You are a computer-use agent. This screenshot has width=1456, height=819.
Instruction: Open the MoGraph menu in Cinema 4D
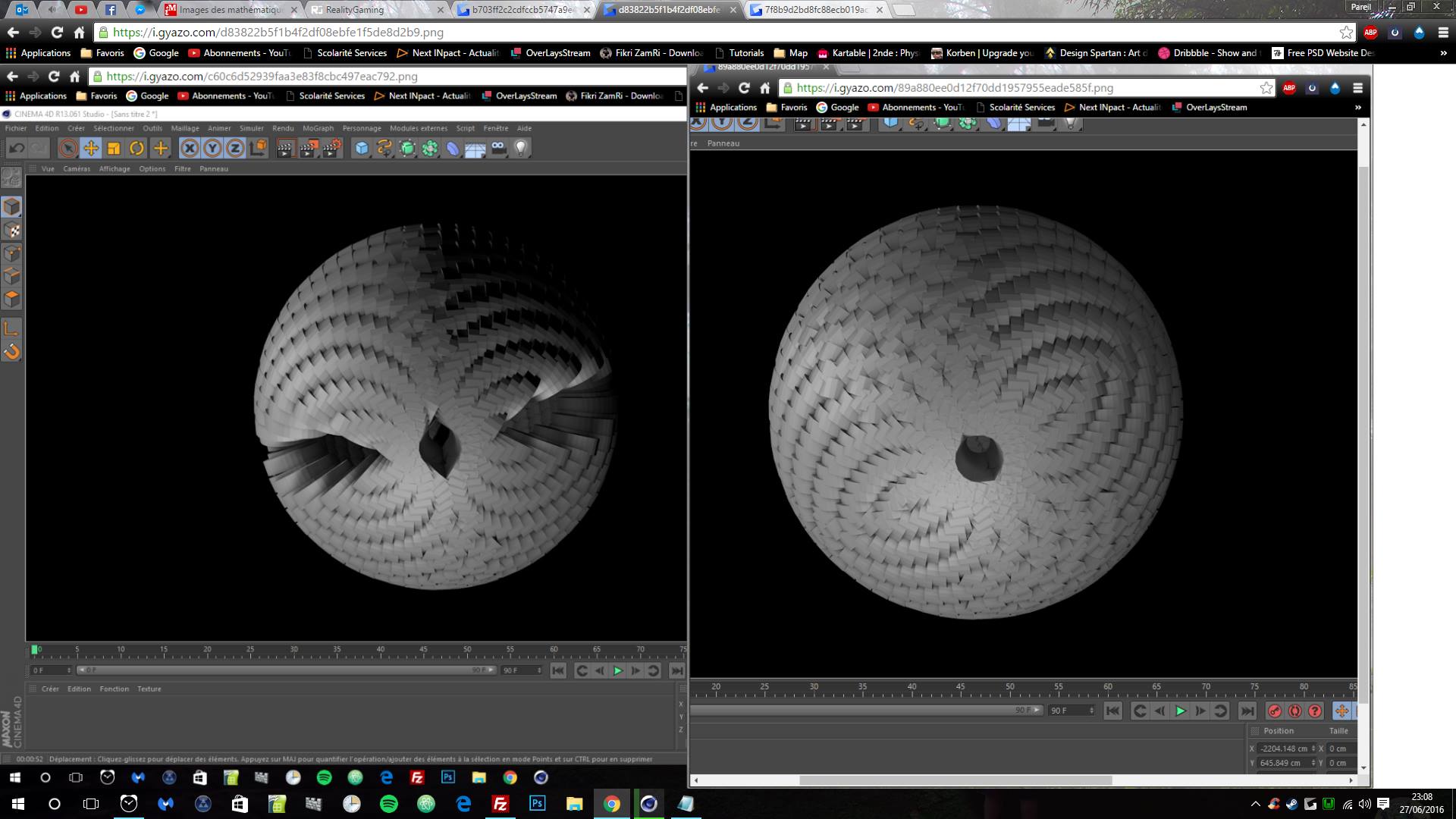point(318,128)
